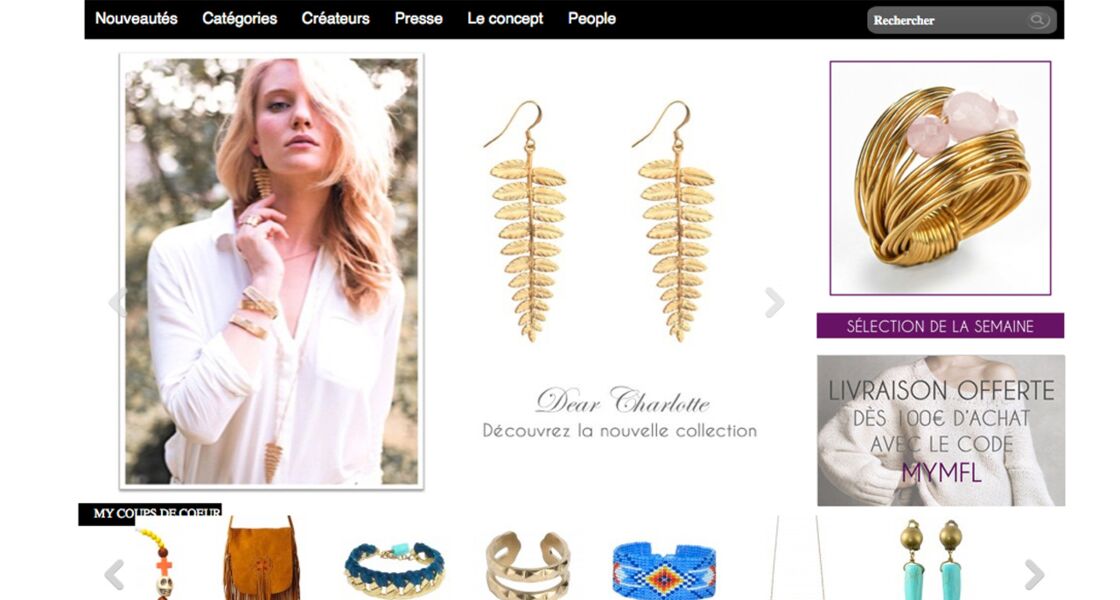Open the blue beaded cuff bracelet
This screenshot has width=1120, height=600.
[x=664, y=570]
